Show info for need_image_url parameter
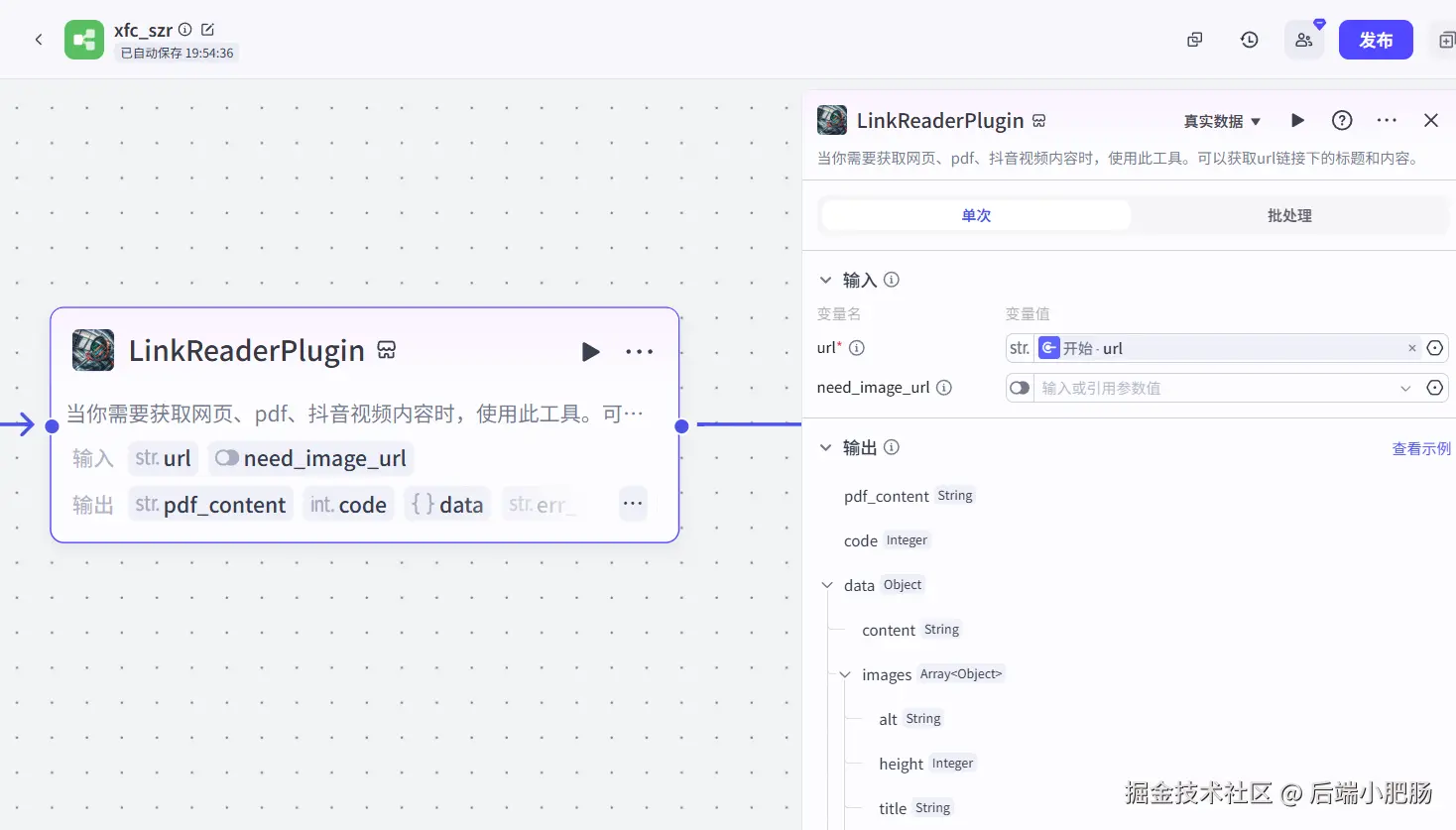 tap(944, 388)
